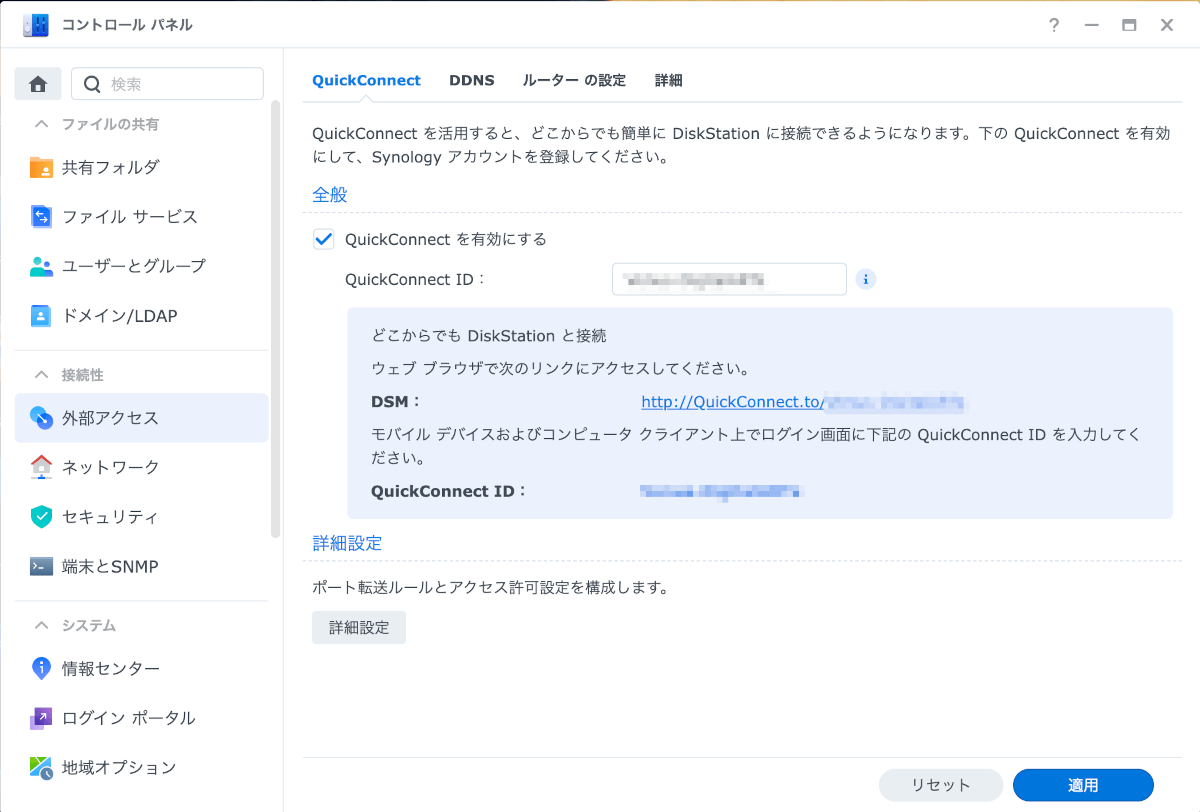Click the 詳細設定 section heading text
This screenshot has width=1200, height=812.
pos(347,544)
